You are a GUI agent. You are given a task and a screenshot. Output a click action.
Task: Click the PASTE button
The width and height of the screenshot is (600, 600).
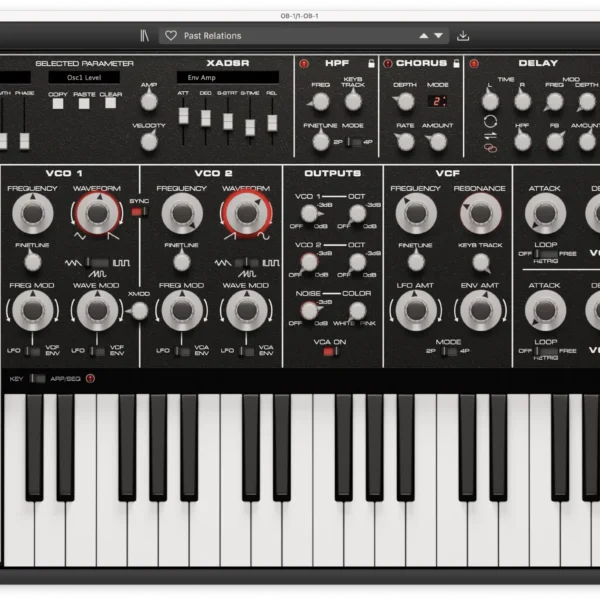click(84, 103)
